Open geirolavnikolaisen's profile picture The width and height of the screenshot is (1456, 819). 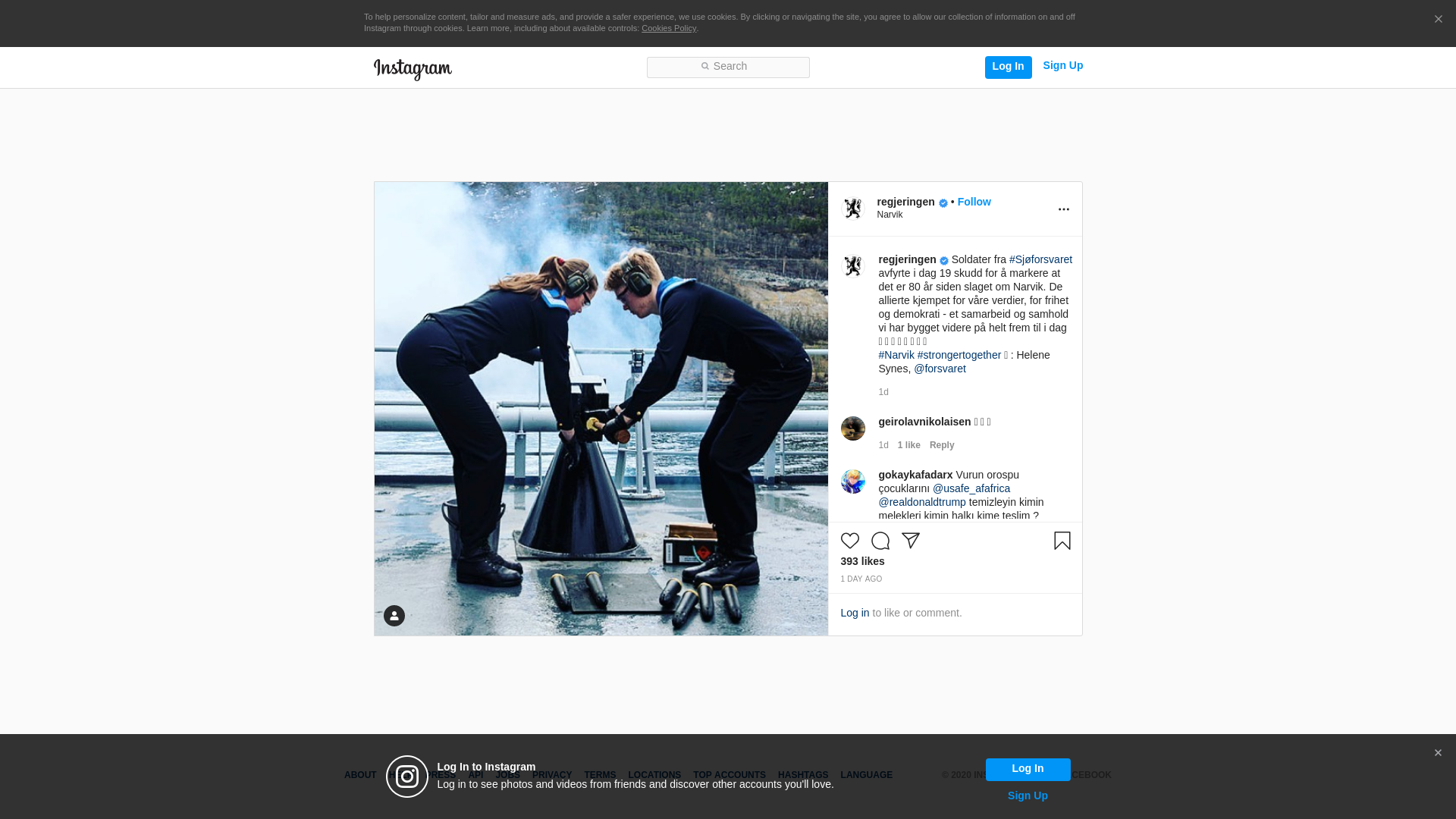coord(853,428)
